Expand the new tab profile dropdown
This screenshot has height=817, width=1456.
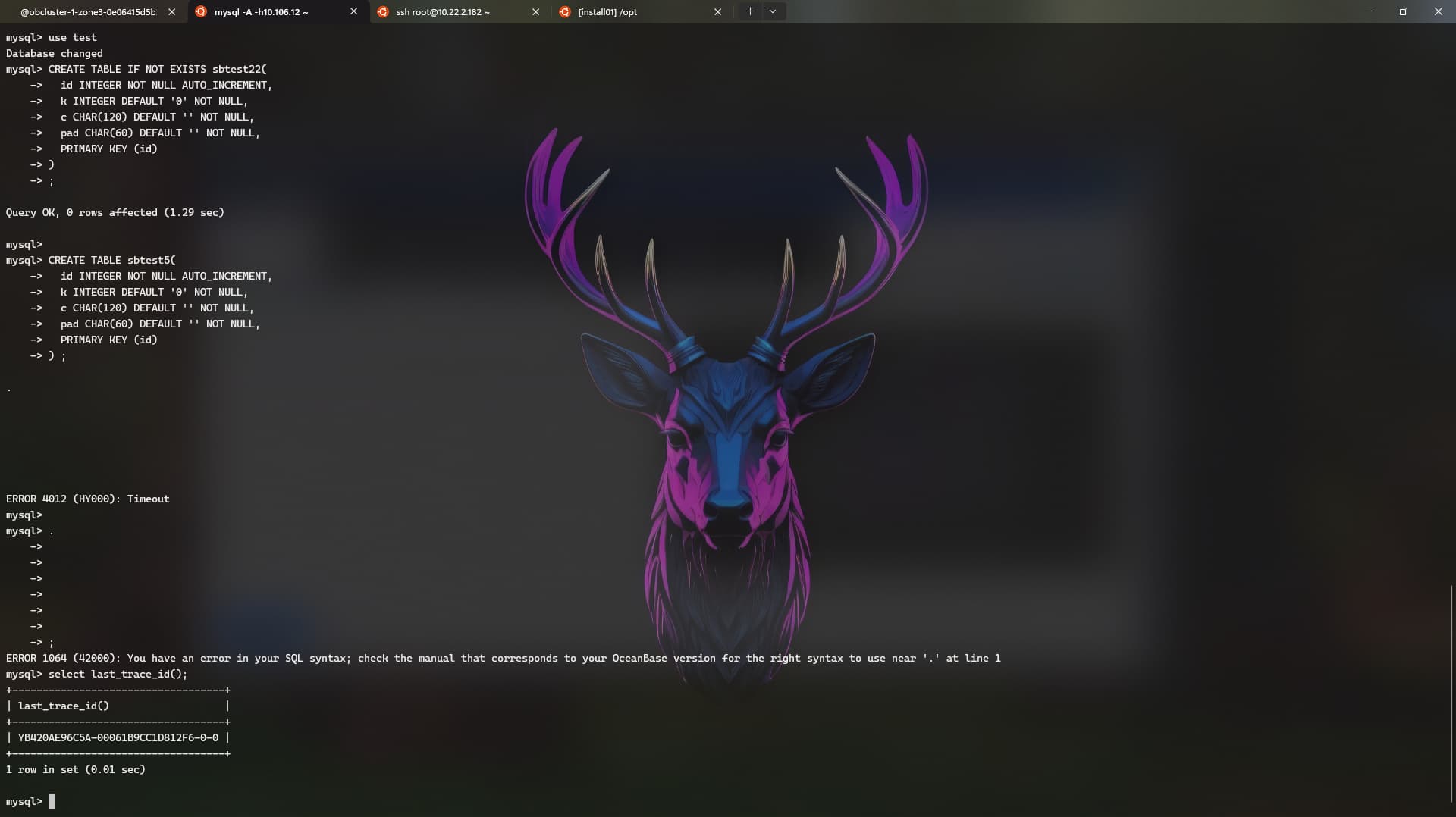(773, 11)
